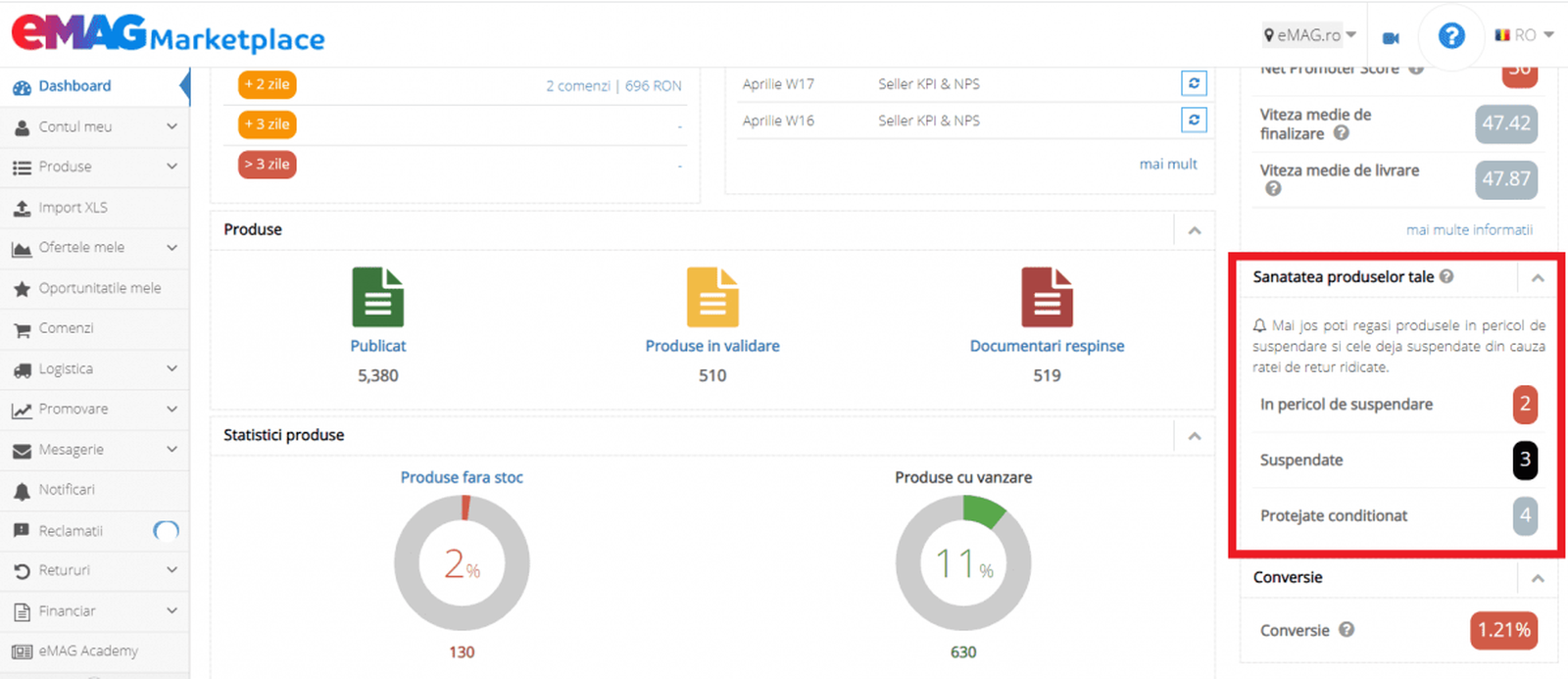The width and height of the screenshot is (1568, 679).
Task: Click the video camera icon in header
Action: [x=1391, y=38]
